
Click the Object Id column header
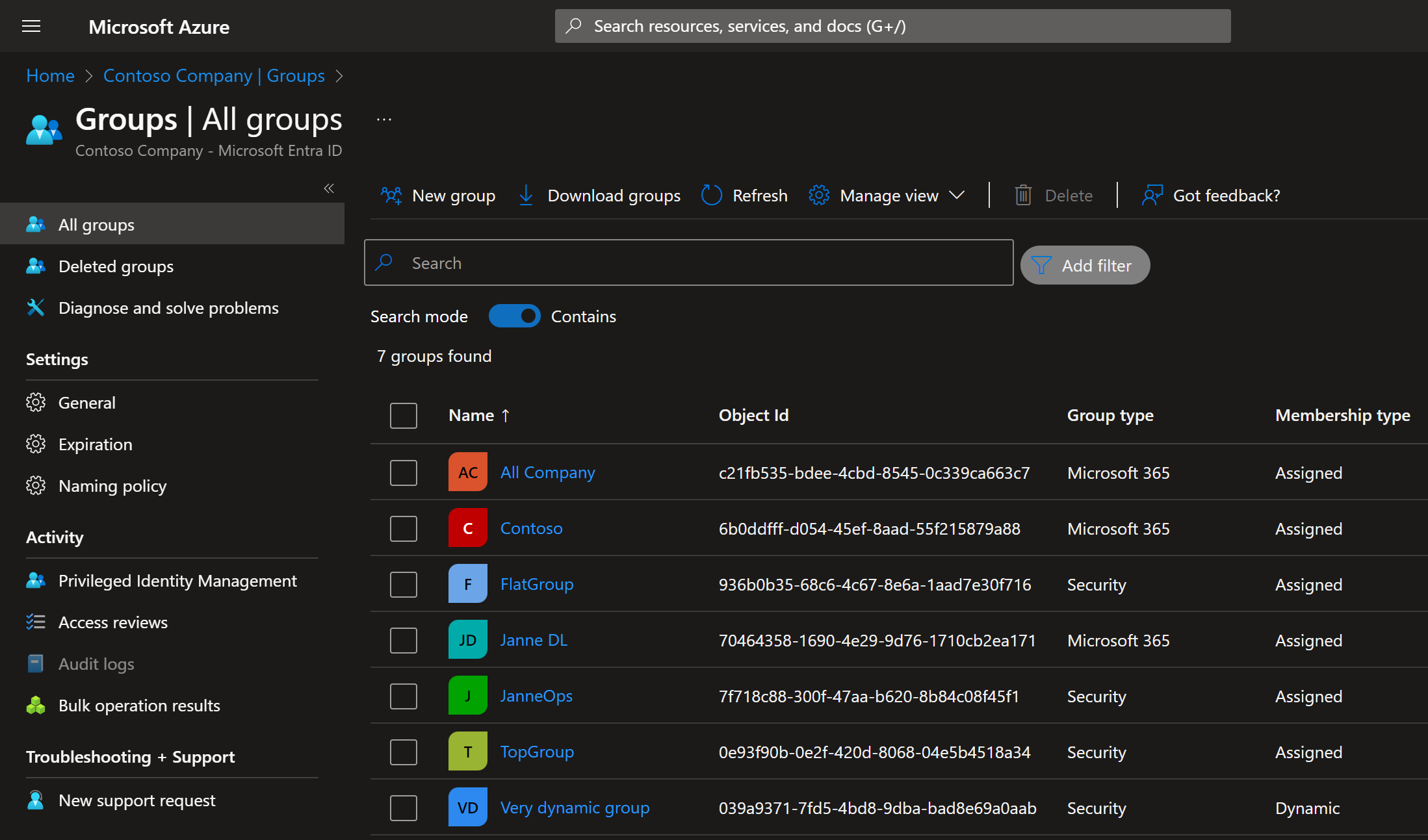pos(753,415)
